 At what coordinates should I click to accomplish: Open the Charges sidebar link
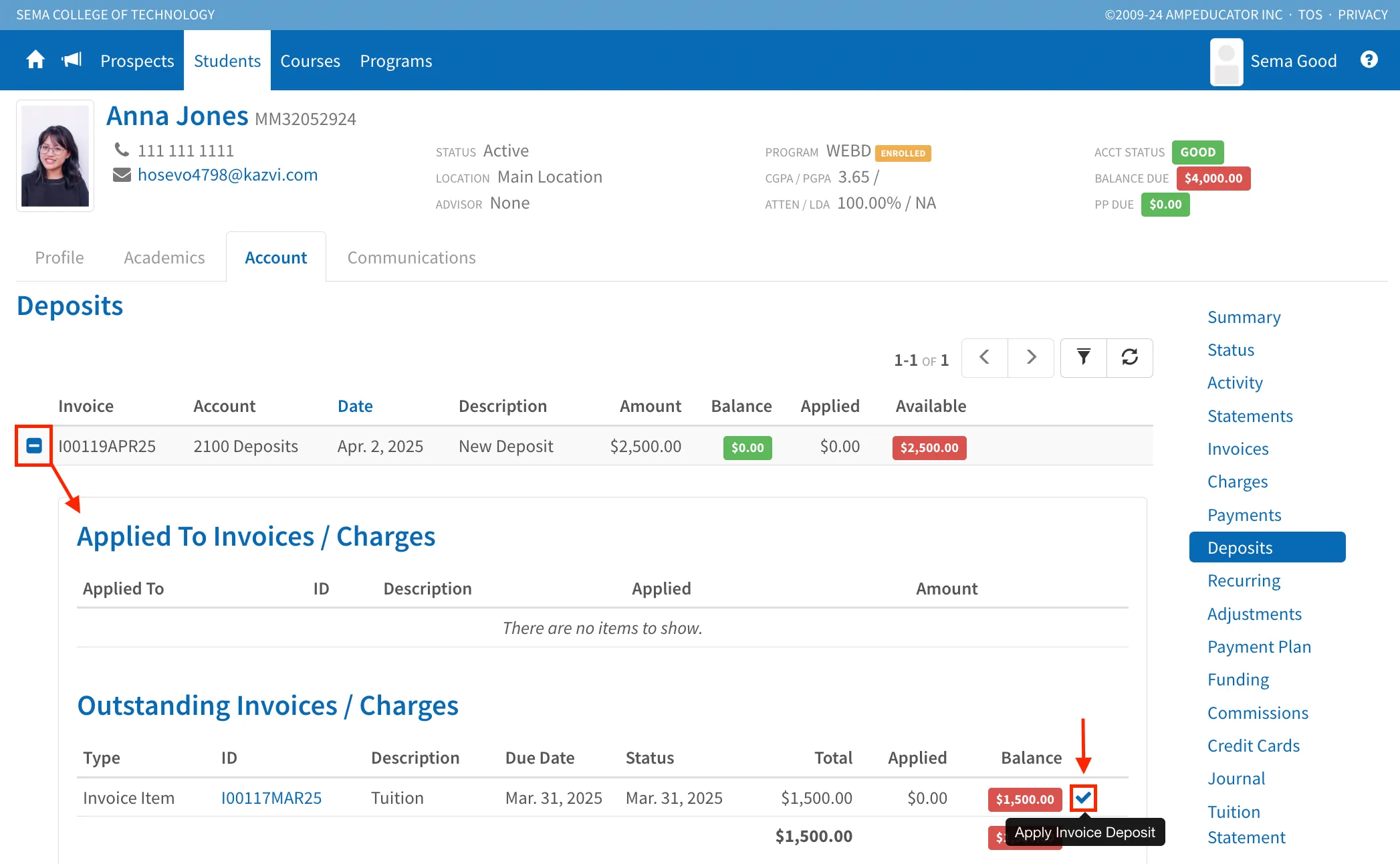1237,481
